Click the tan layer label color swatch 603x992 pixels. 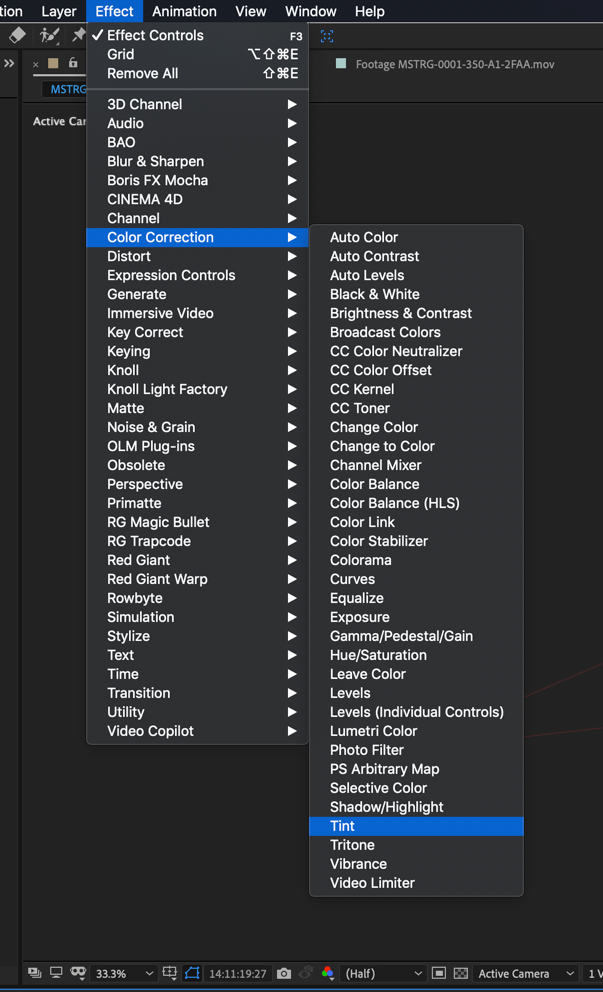pyautogui.click(x=52, y=64)
